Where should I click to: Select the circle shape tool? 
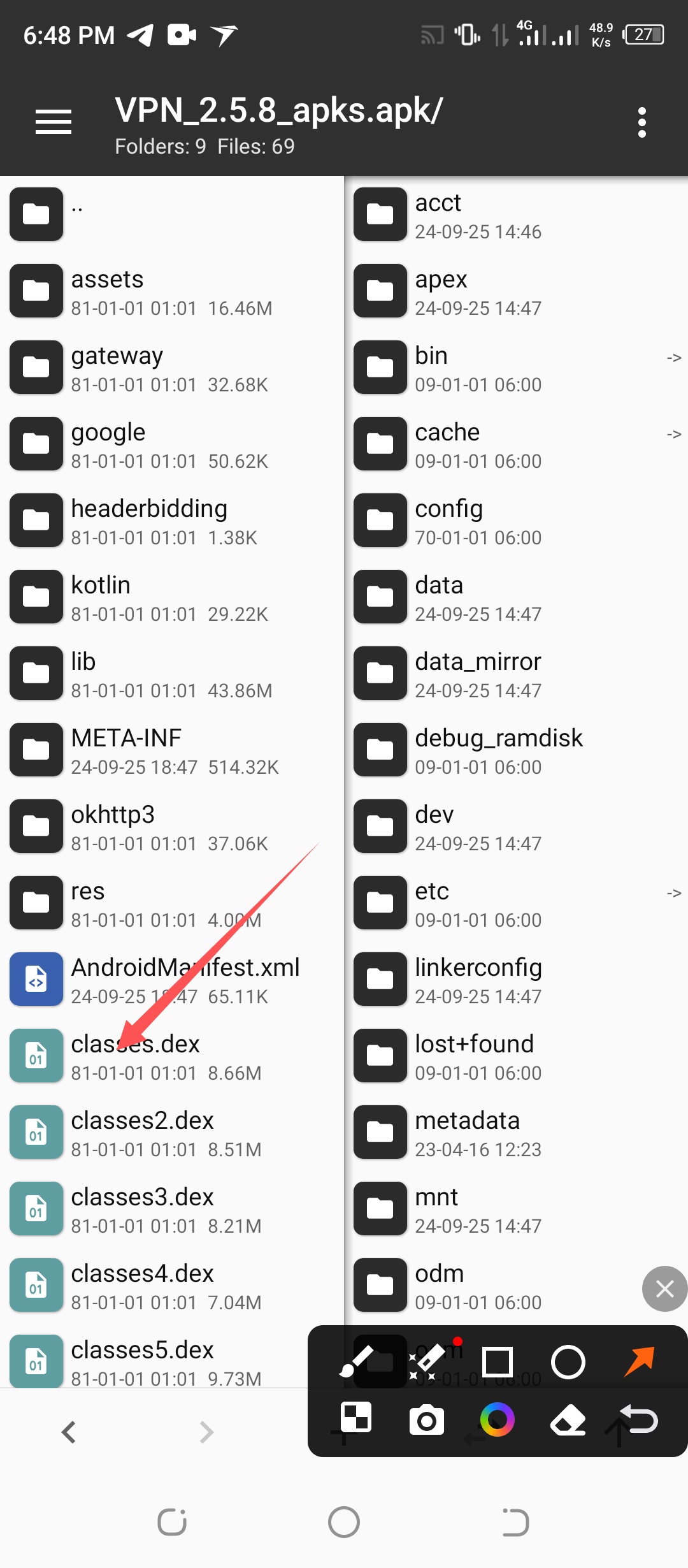click(x=568, y=1362)
